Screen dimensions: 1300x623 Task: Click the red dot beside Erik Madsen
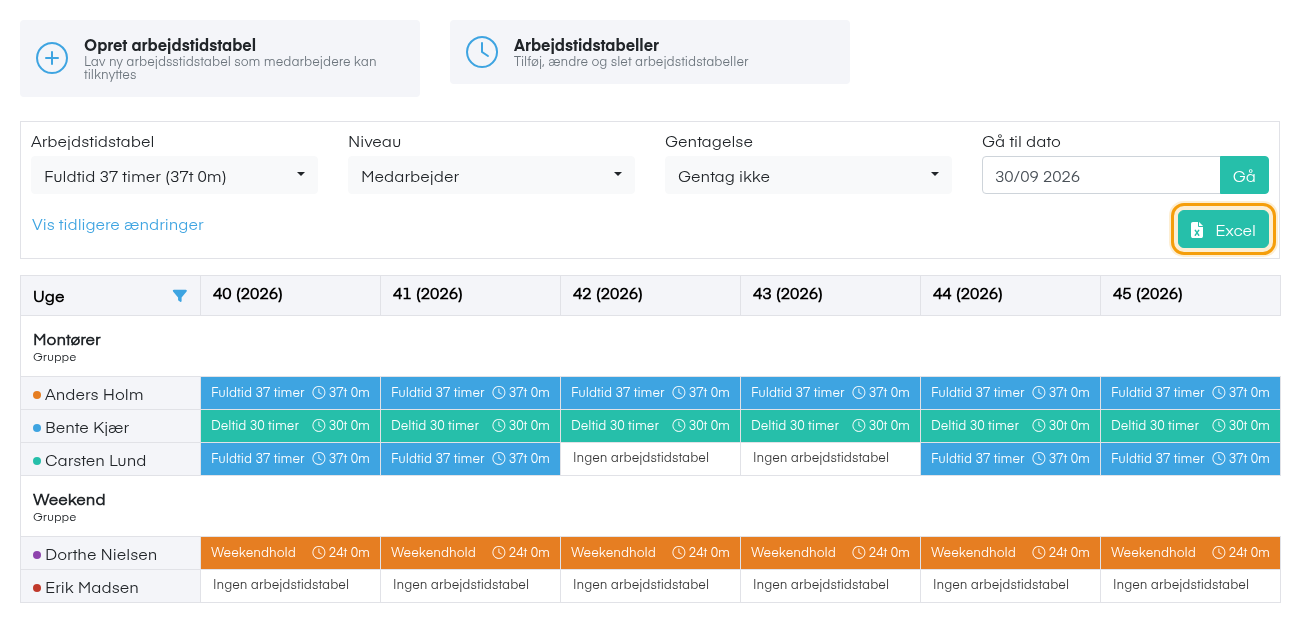(x=37, y=587)
